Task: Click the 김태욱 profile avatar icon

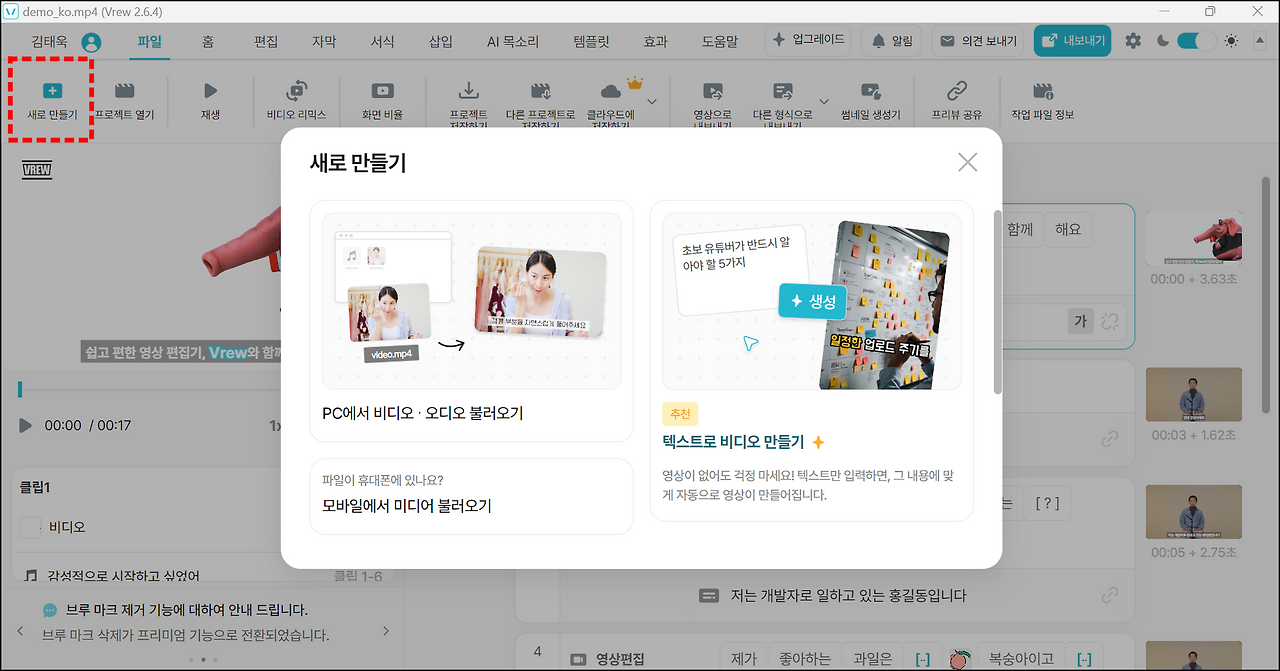Action: (91, 42)
